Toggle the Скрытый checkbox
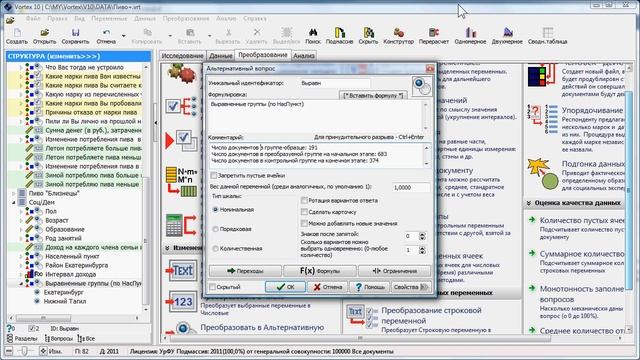Image resolution: width=640 pixels, height=360 pixels. pos(213,287)
